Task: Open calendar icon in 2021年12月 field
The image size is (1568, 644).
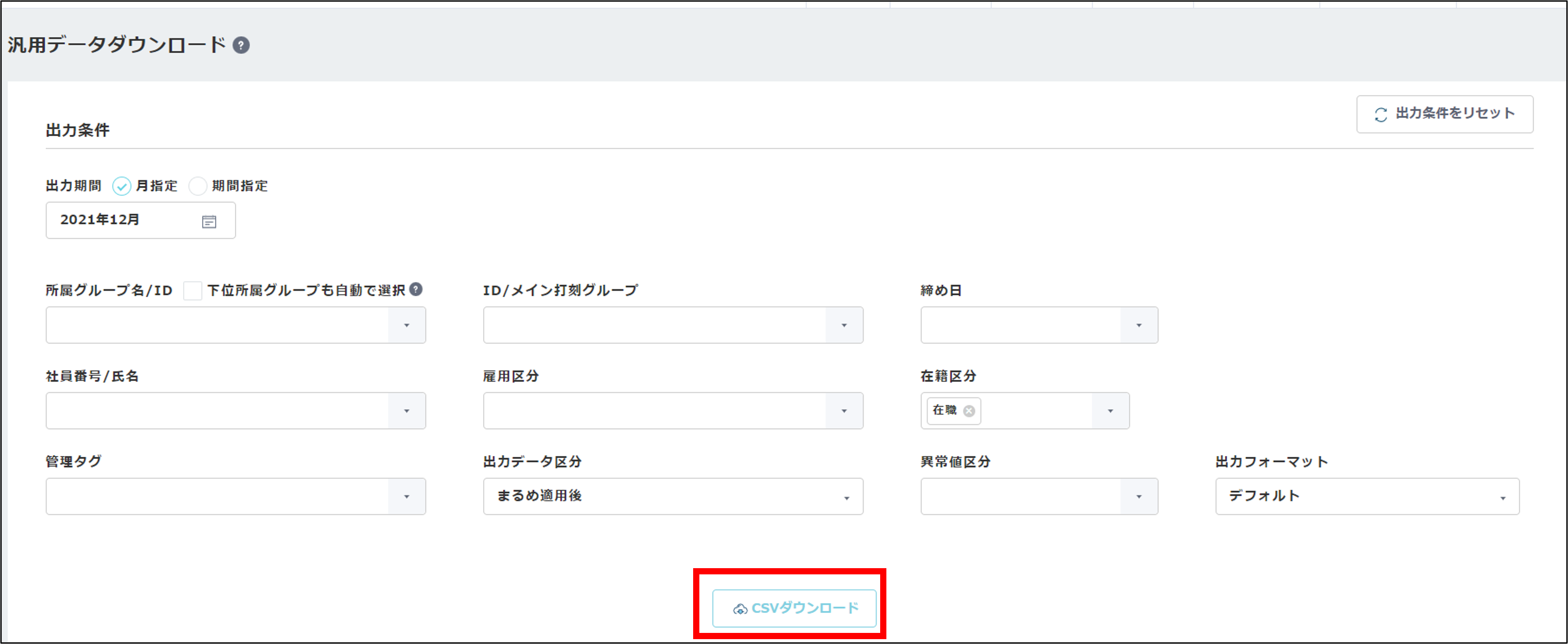Action: click(209, 222)
